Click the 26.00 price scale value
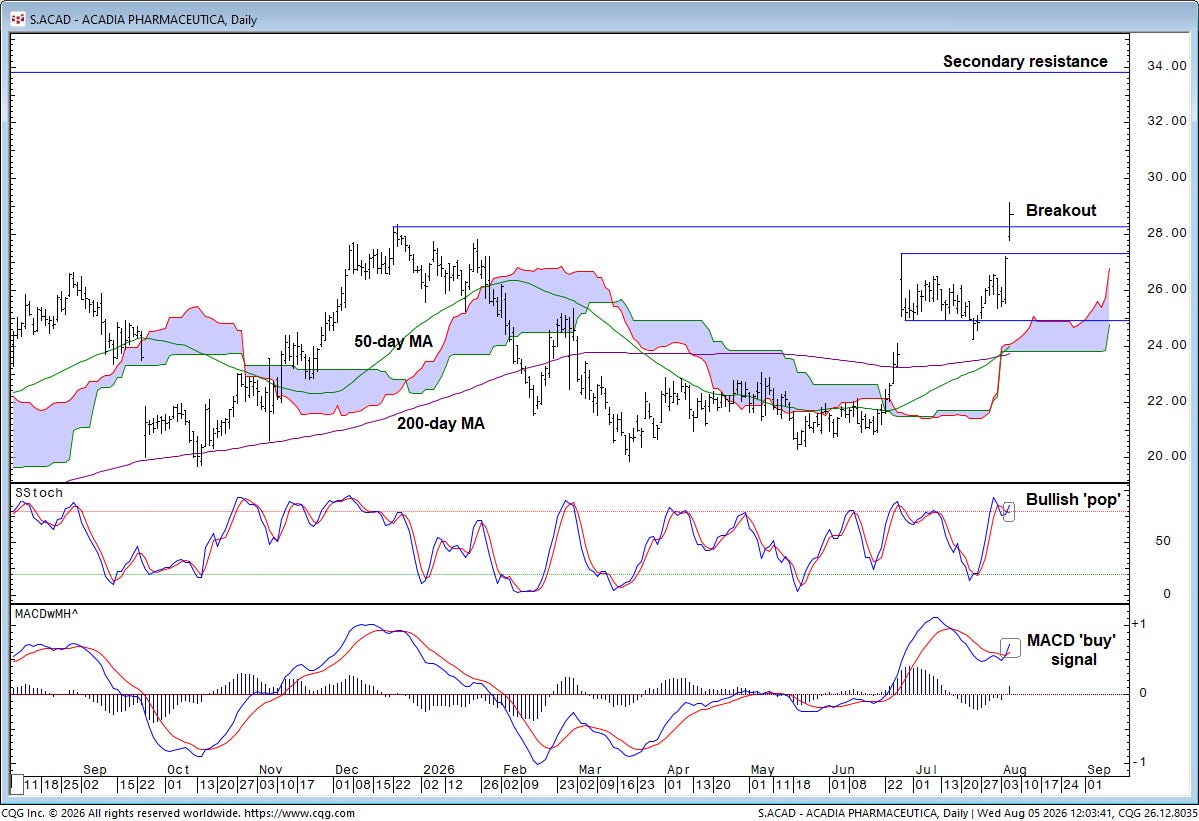This screenshot has width=1199, height=821. (1167, 289)
